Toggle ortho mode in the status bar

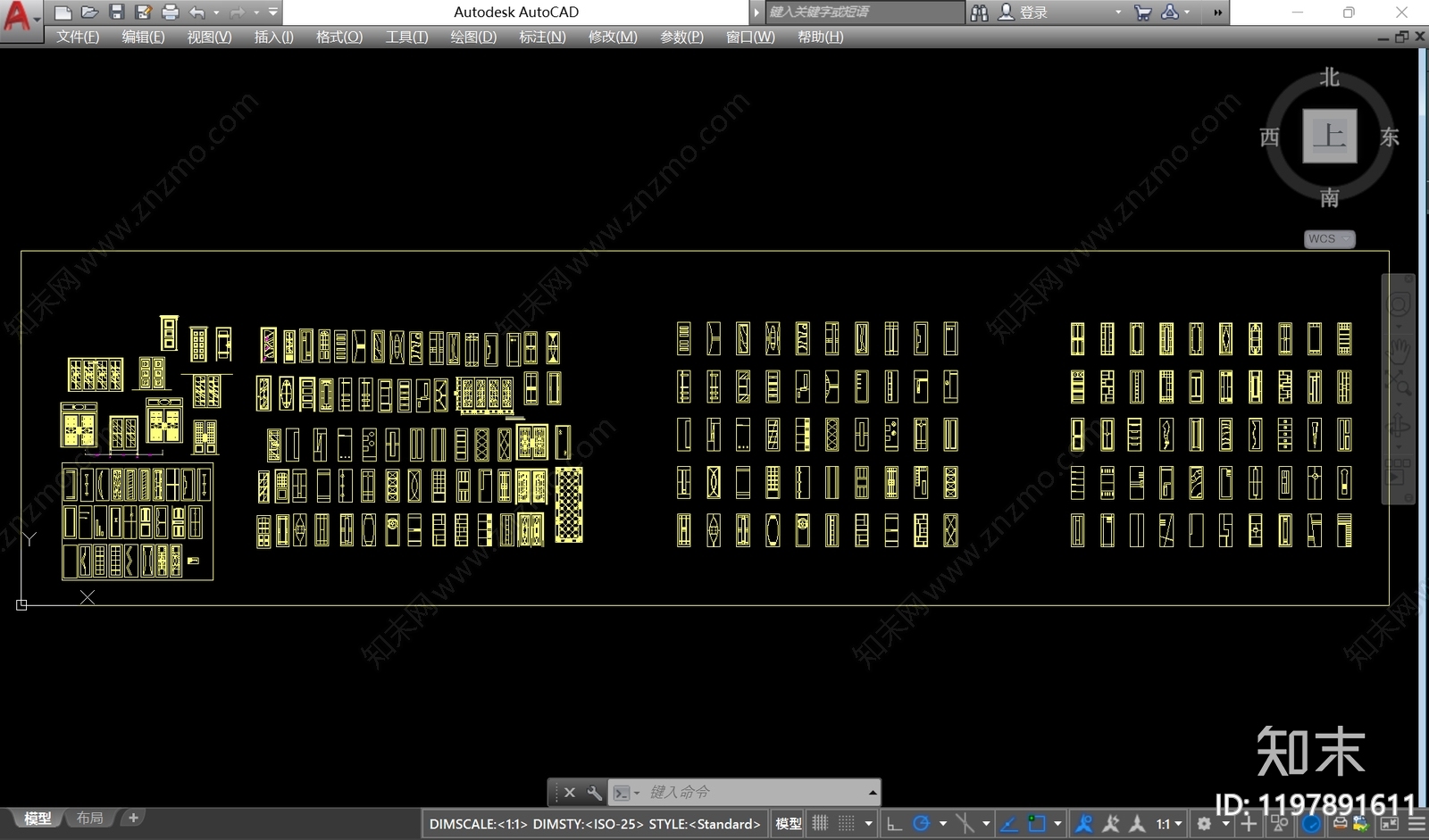894,824
